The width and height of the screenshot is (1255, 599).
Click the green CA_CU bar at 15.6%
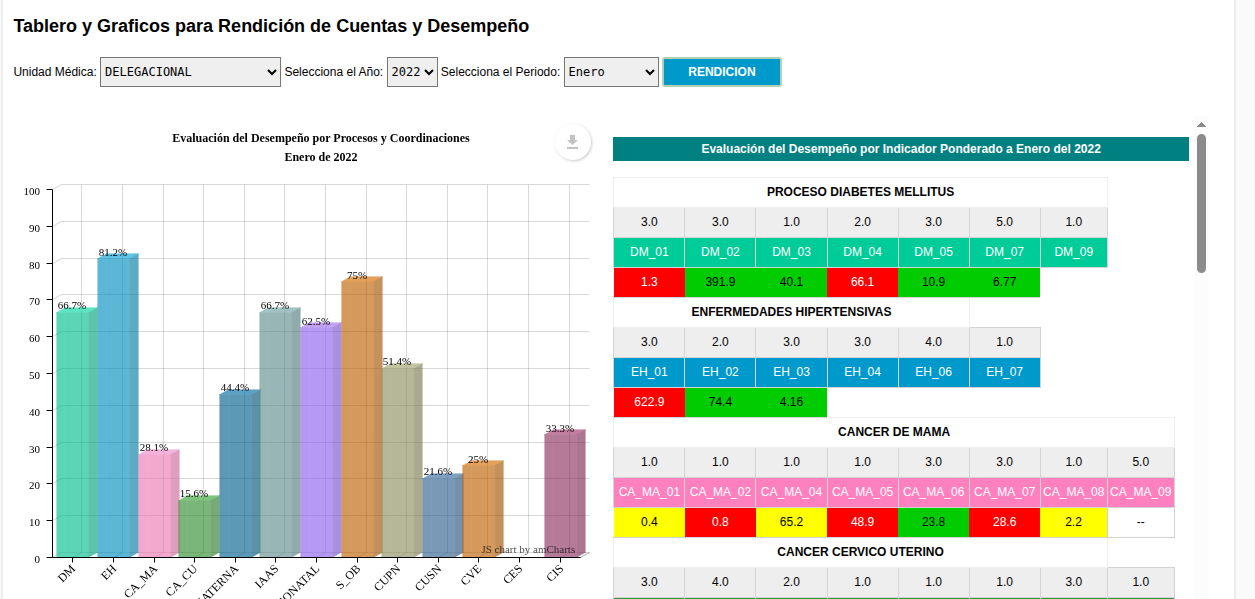click(195, 526)
